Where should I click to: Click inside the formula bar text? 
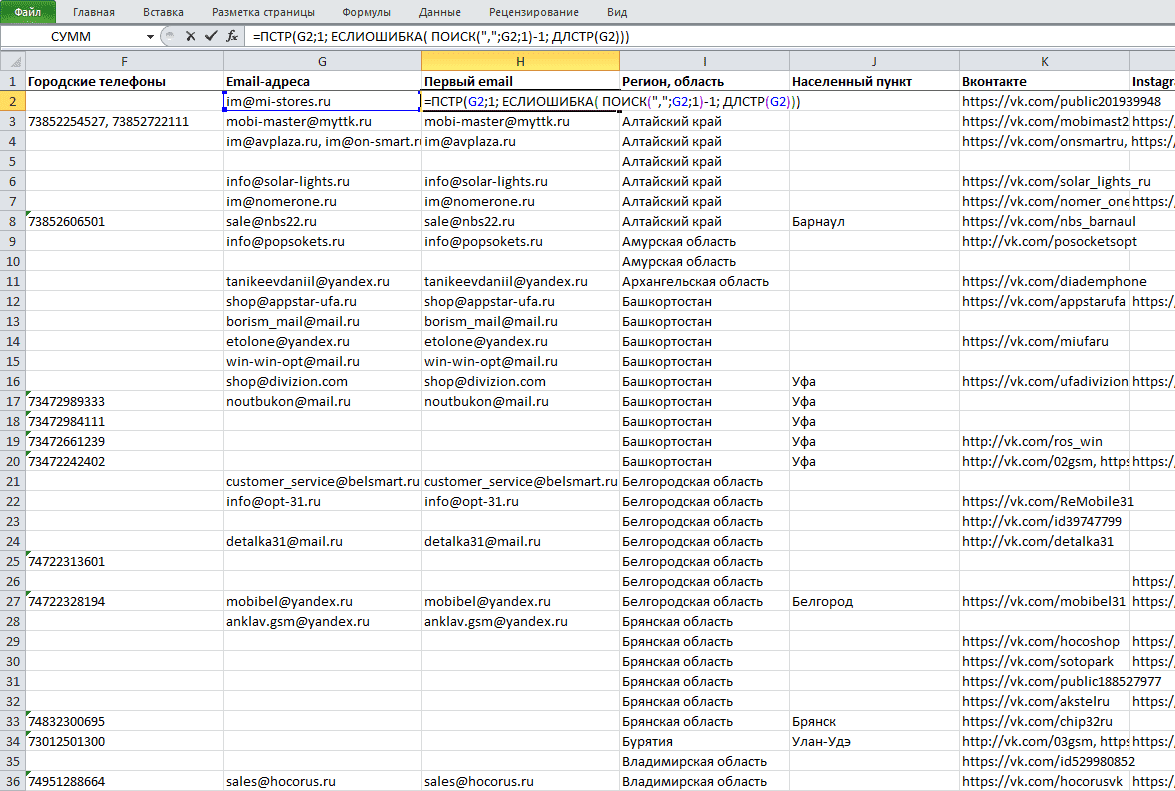tap(441, 36)
